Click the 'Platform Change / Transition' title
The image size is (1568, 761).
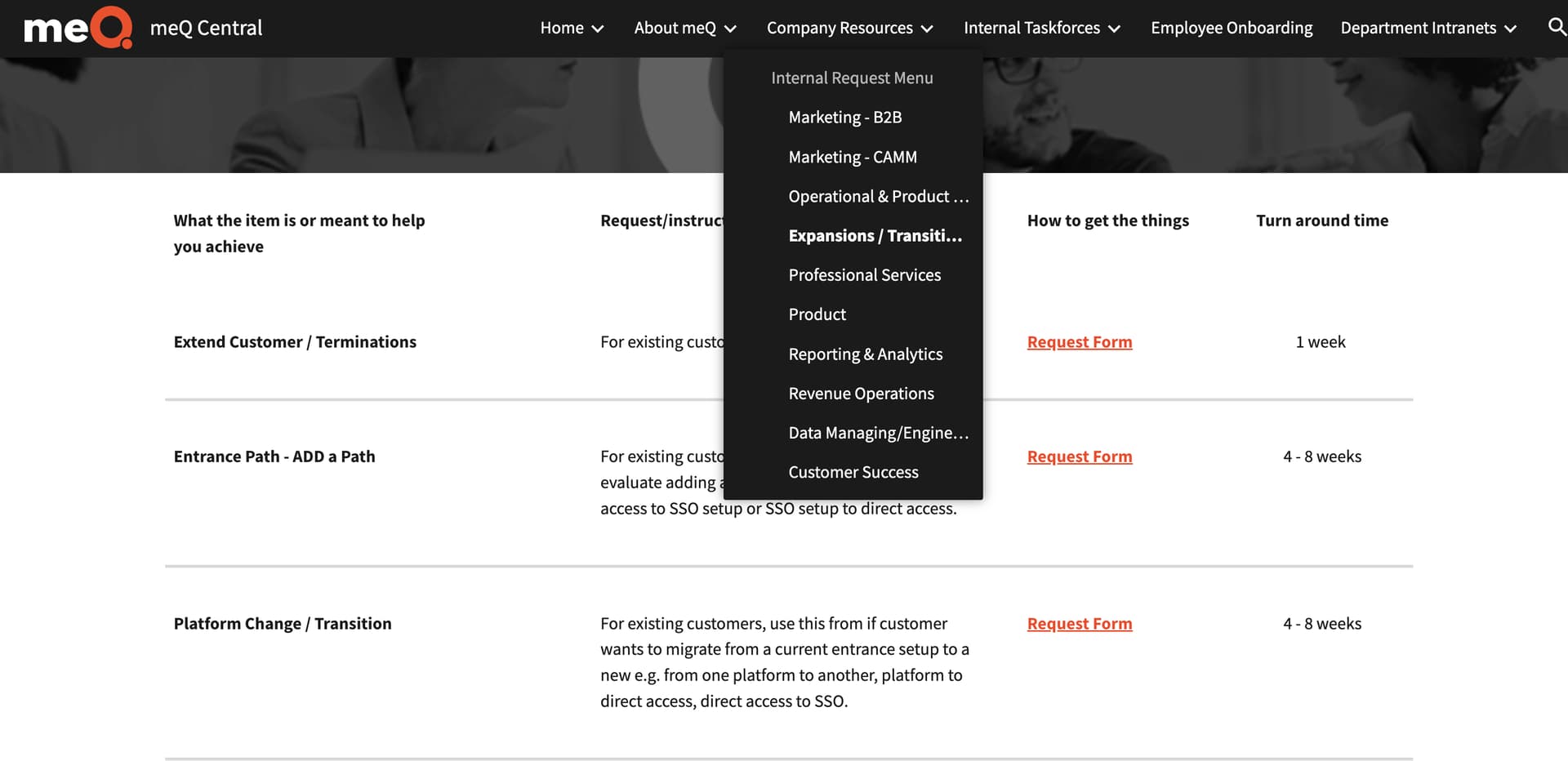click(x=283, y=624)
